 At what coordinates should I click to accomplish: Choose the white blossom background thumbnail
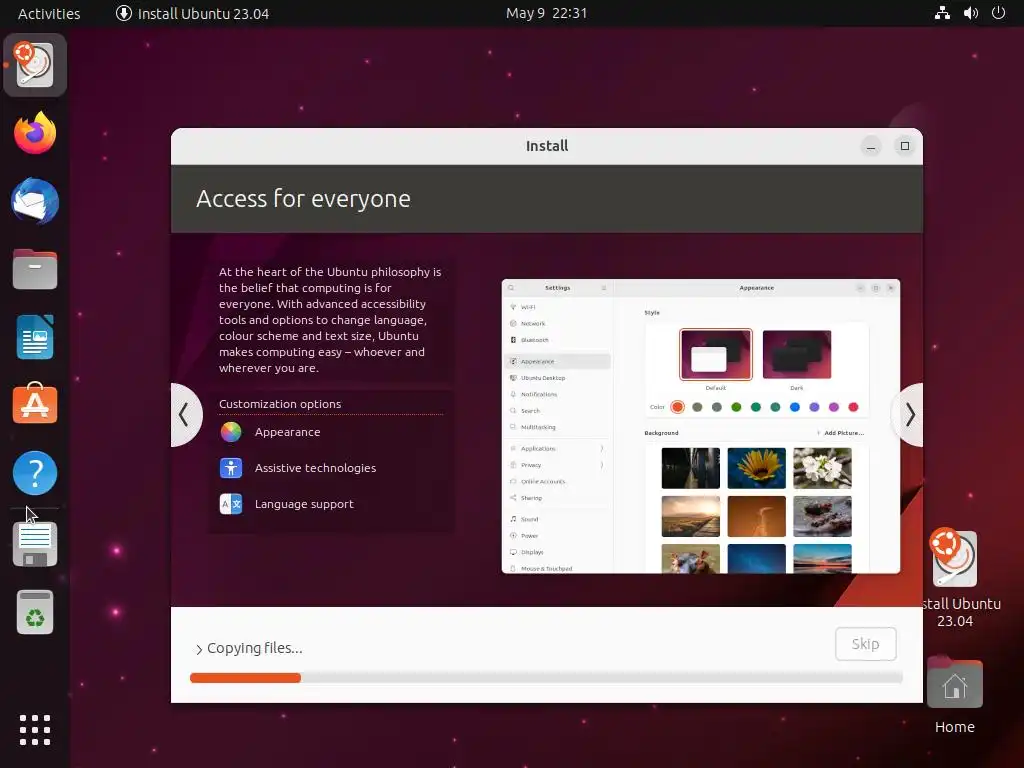coord(822,468)
